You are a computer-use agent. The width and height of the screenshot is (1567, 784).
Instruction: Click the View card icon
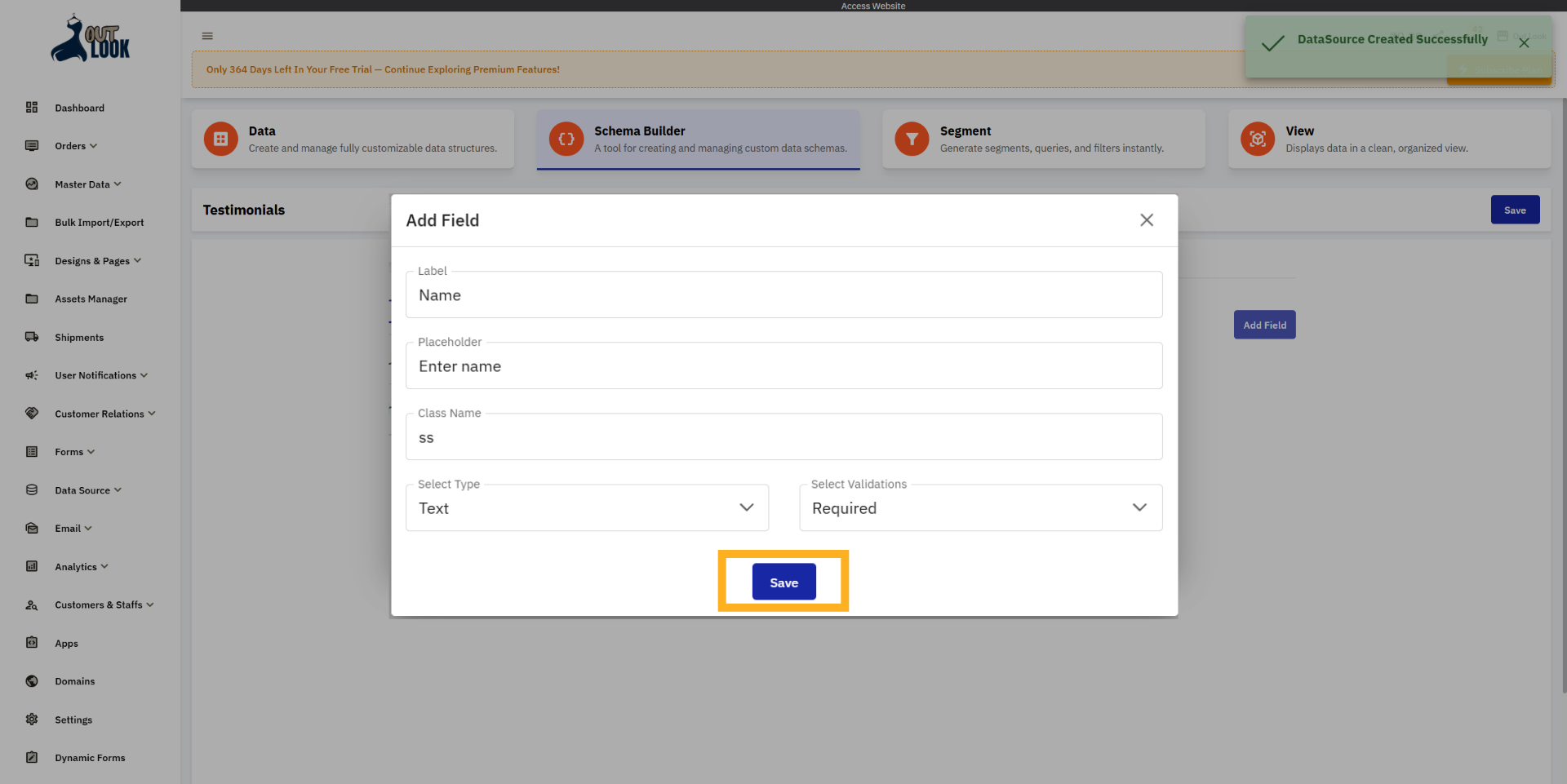(1258, 139)
